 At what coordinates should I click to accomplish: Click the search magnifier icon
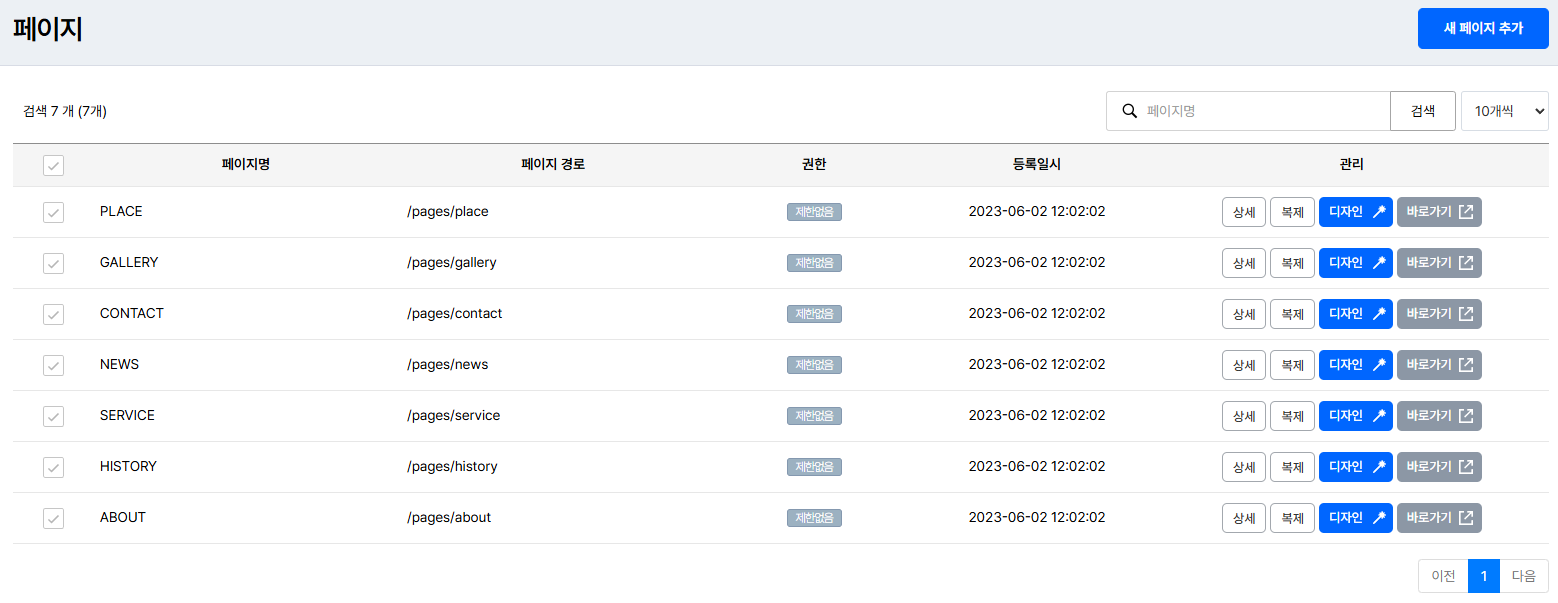[1130, 111]
